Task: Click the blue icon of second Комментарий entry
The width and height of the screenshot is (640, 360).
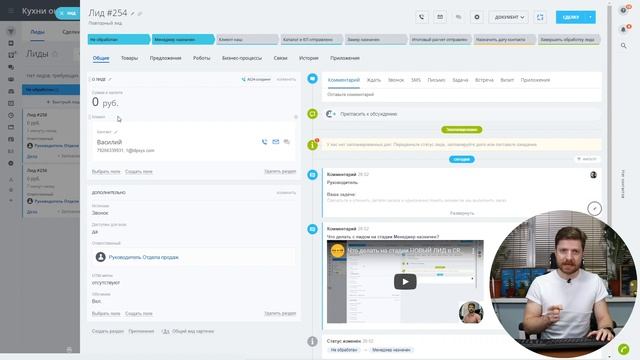Action: coord(313,229)
